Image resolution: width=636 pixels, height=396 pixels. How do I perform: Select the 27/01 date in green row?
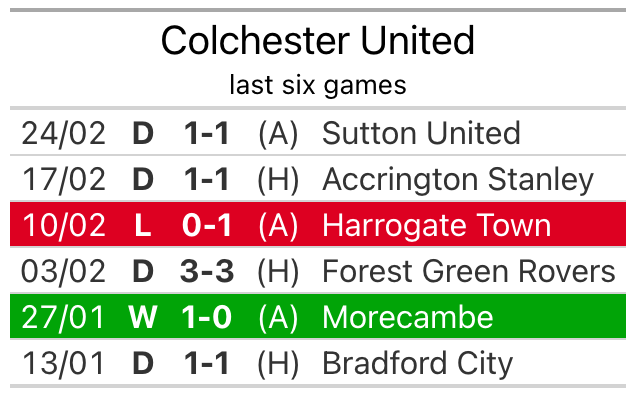(63, 317)
